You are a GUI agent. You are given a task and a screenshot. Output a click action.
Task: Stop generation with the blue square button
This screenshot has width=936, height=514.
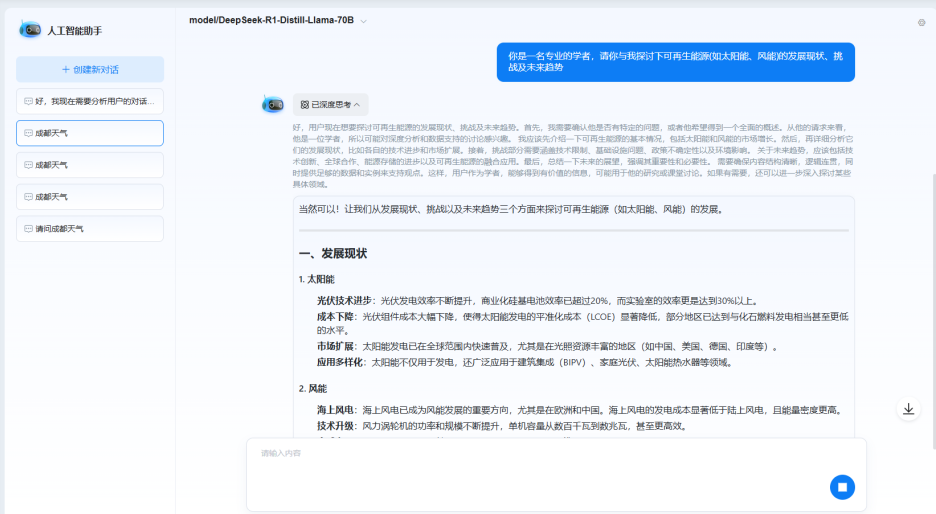pyautogui.click(x=842, y=487)
